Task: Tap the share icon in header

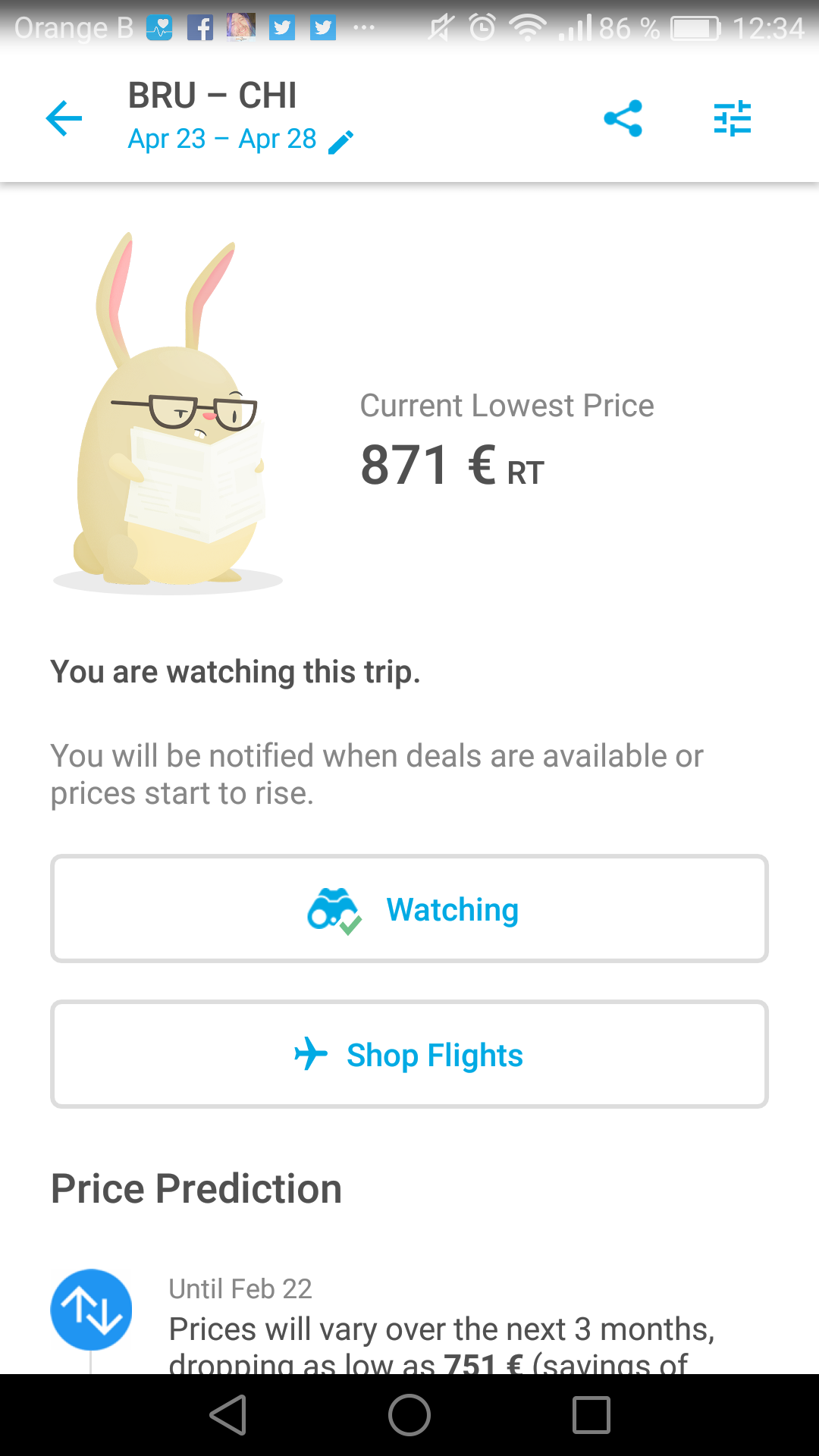Action: point(623,118)
